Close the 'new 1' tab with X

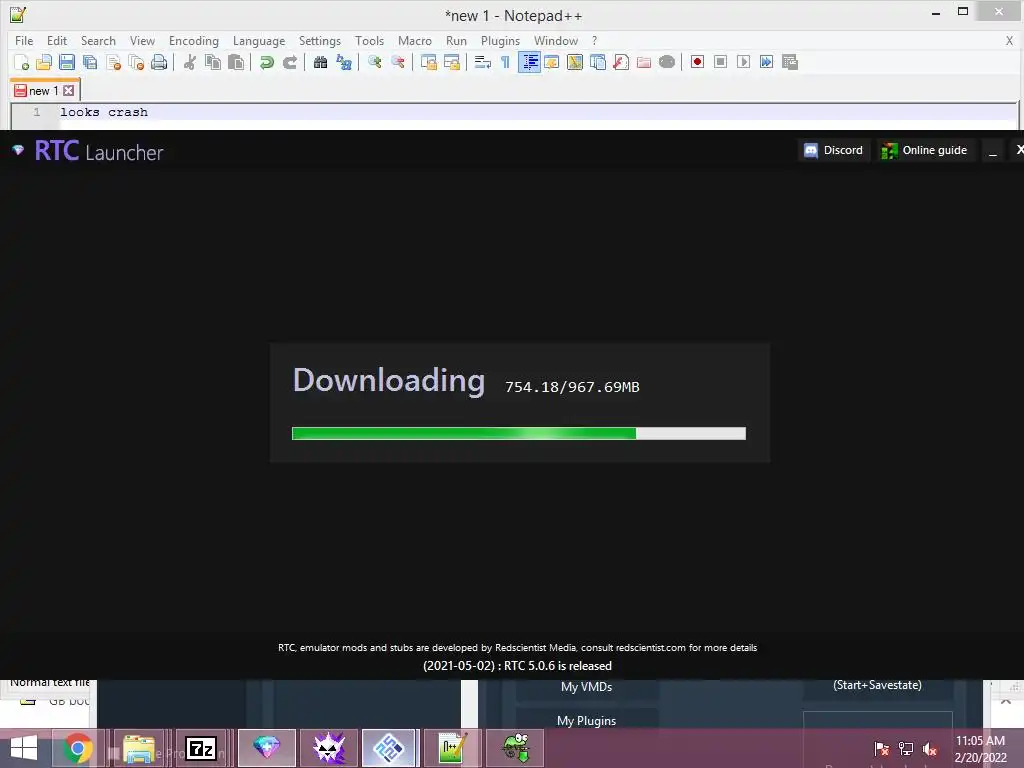pyautogui.click(x=69, y=91)
